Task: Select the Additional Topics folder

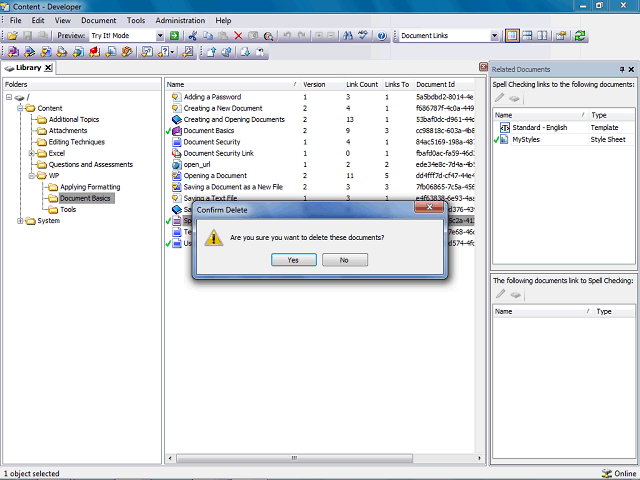Action: 74,120
